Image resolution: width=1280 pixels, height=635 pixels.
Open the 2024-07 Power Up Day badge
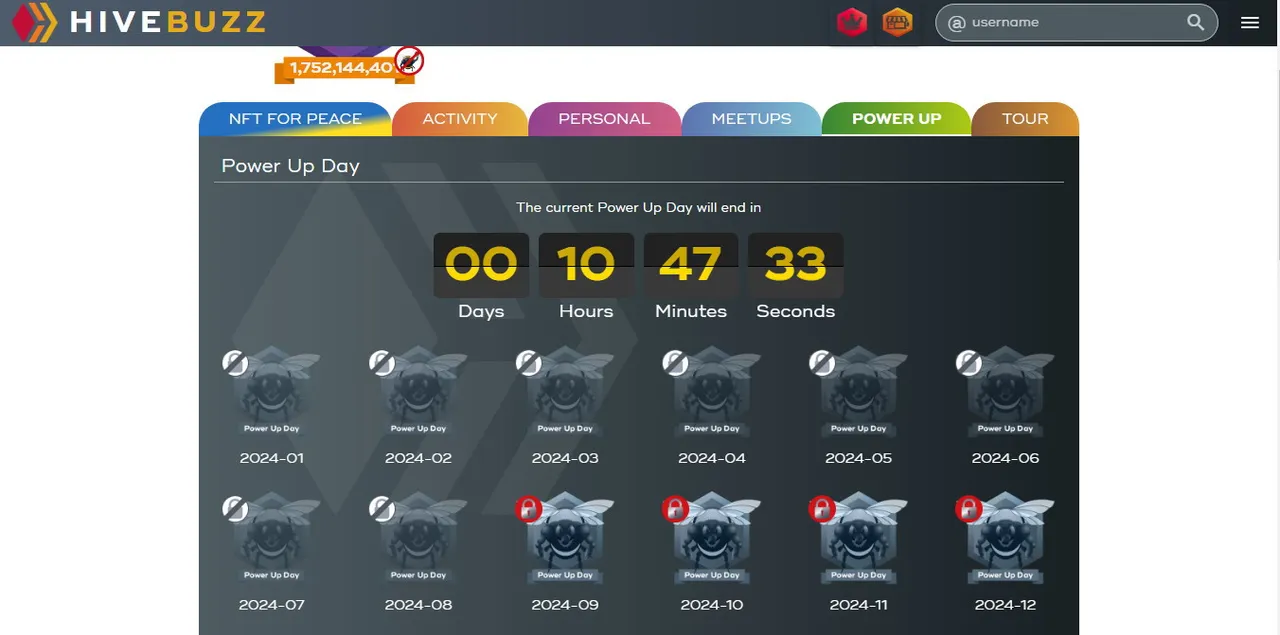[272, 538]
